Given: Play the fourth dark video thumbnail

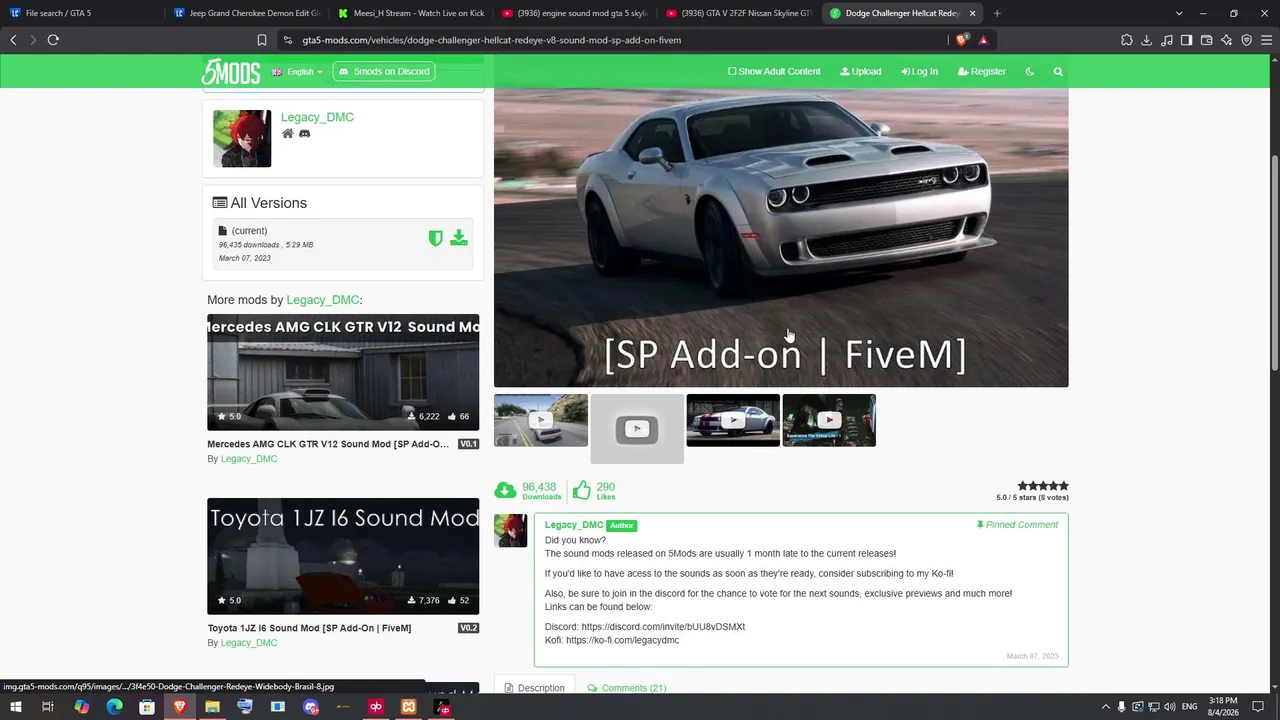Looking at the screenshot, I should 829,420.
